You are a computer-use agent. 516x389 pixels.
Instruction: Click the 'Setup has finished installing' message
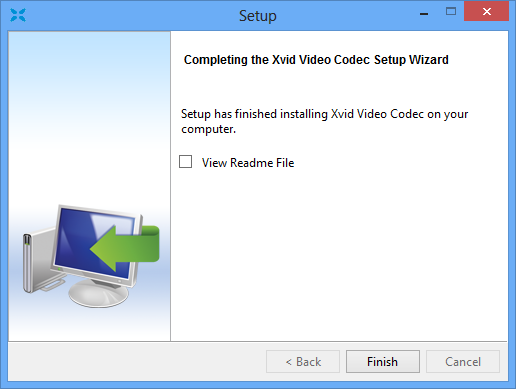[x=324, y=121]
